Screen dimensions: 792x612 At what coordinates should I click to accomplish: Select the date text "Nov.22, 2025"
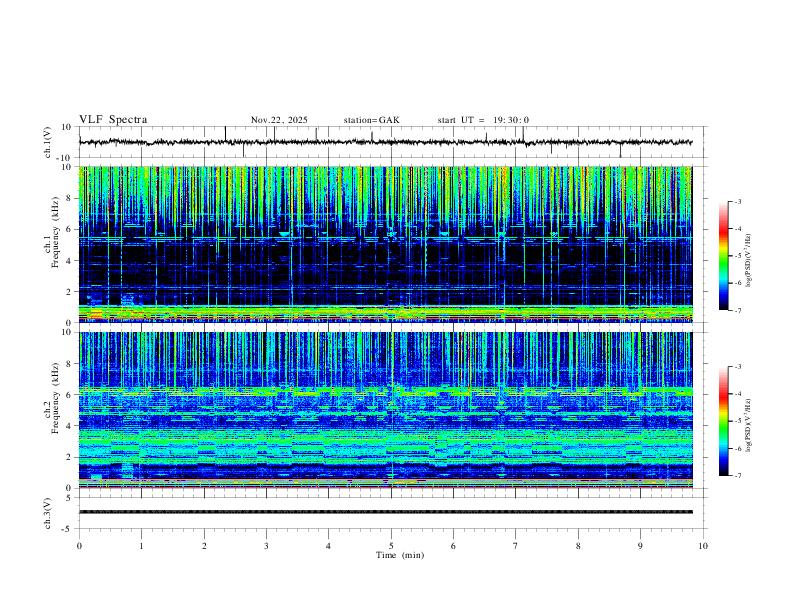279,120
